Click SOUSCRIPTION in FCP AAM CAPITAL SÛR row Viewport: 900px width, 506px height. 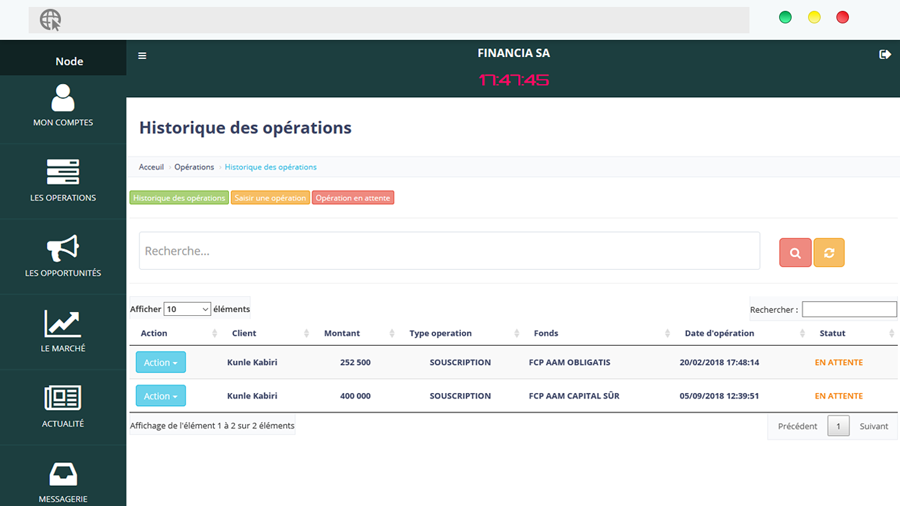tap(460, 396)
